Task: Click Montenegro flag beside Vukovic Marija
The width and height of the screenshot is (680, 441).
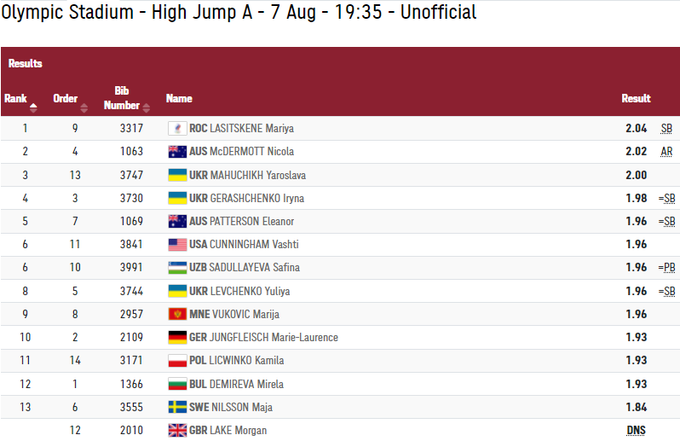Action: (x=177, y=314)
